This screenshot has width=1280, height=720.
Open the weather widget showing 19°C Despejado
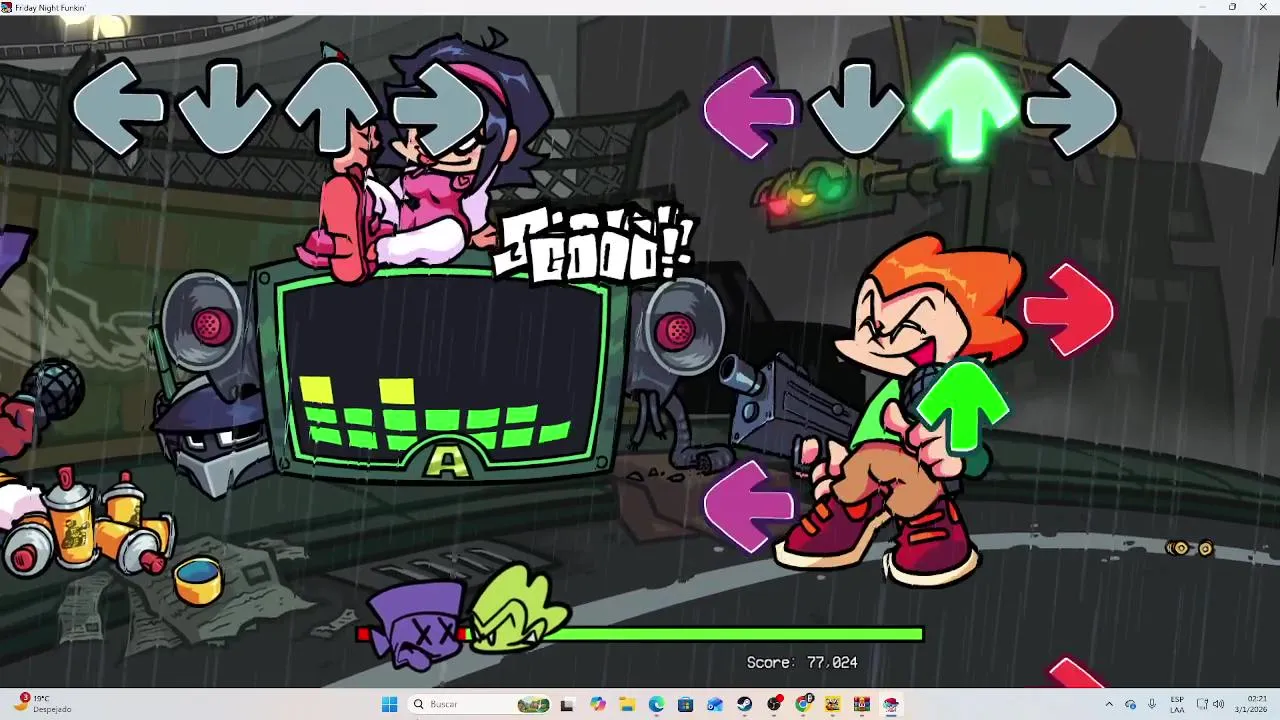pyautogui.click(x=42, y=704)
